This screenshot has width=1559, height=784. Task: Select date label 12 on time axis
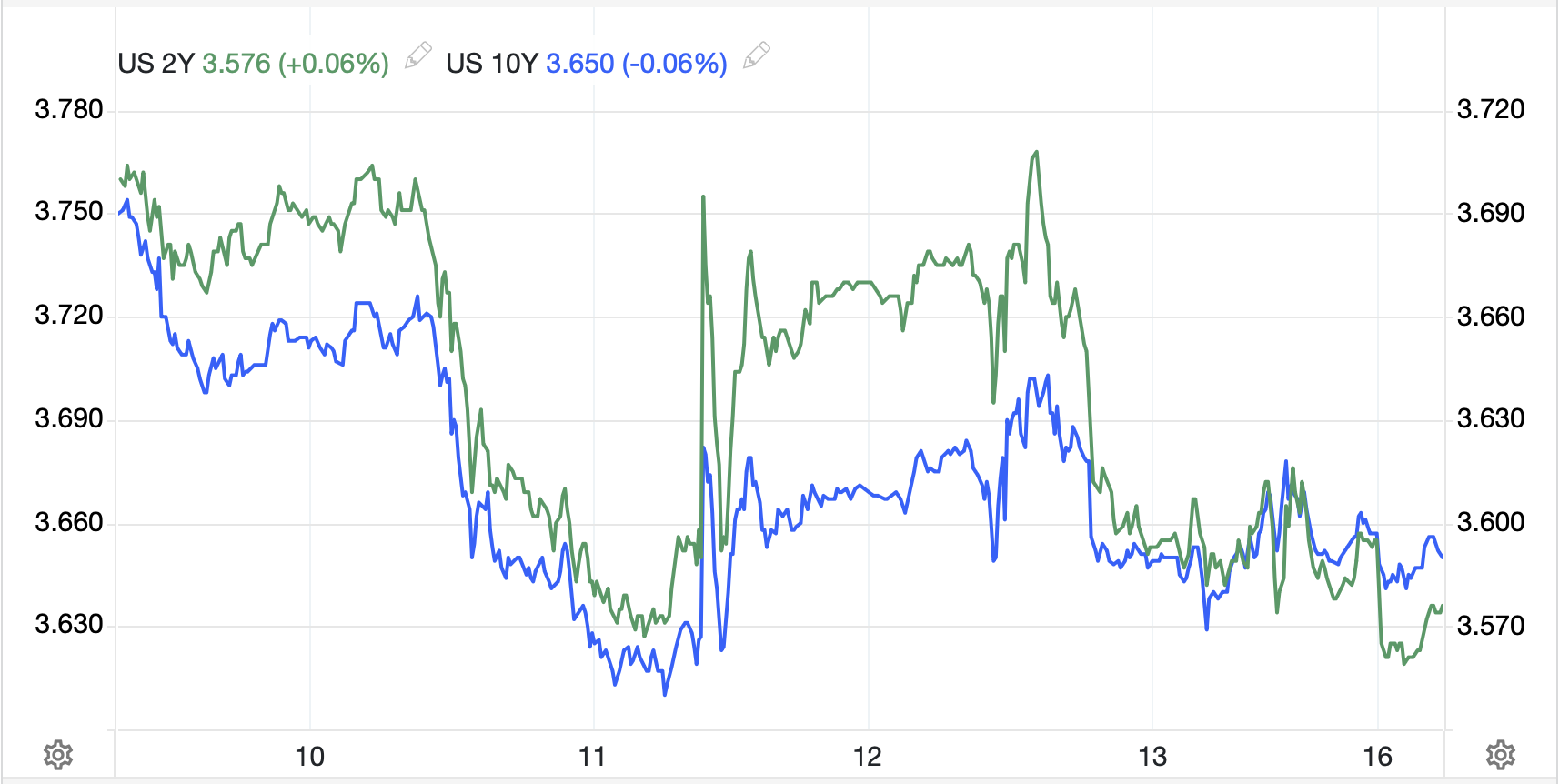click(867, 757)
